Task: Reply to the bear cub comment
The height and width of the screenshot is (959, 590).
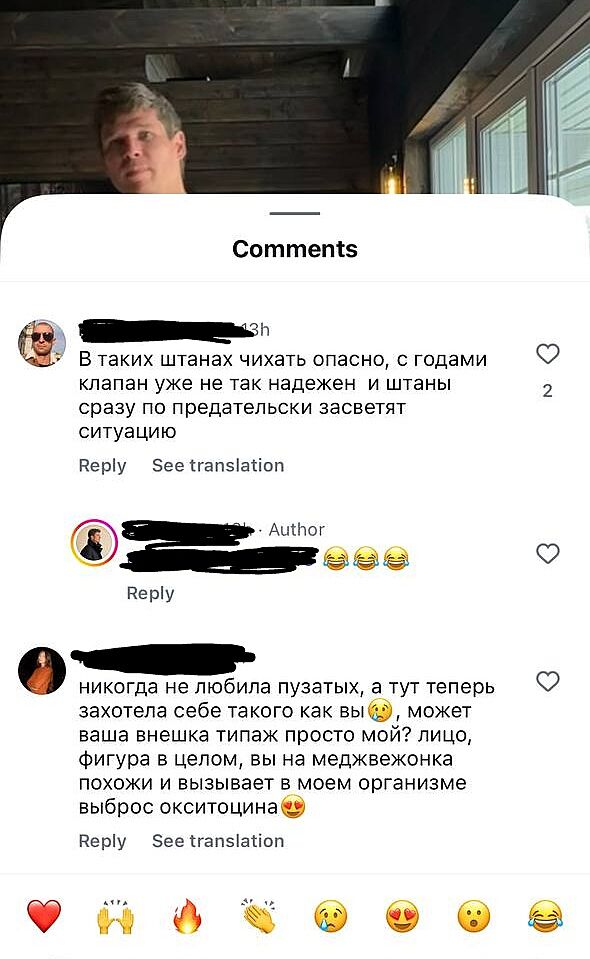Action: [x=102, y=841]
